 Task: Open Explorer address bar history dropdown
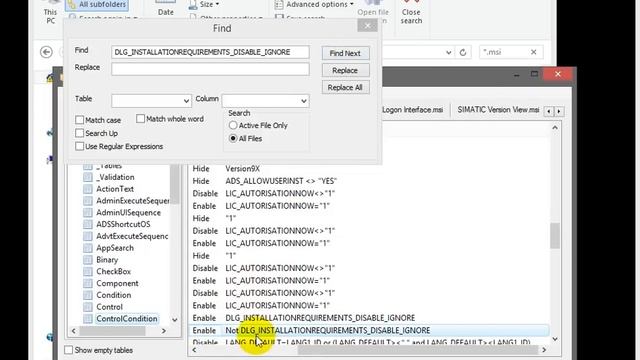tap(449, 52)
